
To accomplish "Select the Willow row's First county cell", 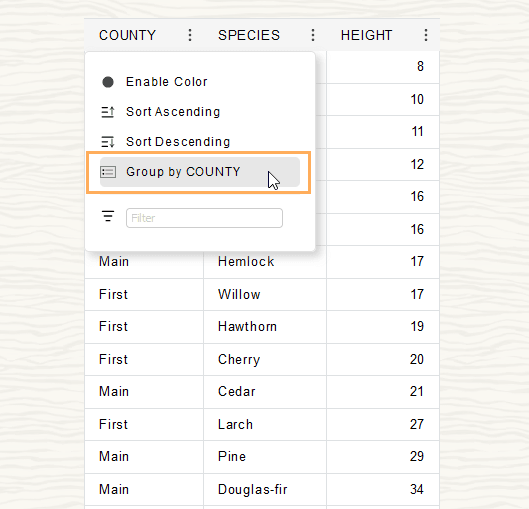I will 144,294.
